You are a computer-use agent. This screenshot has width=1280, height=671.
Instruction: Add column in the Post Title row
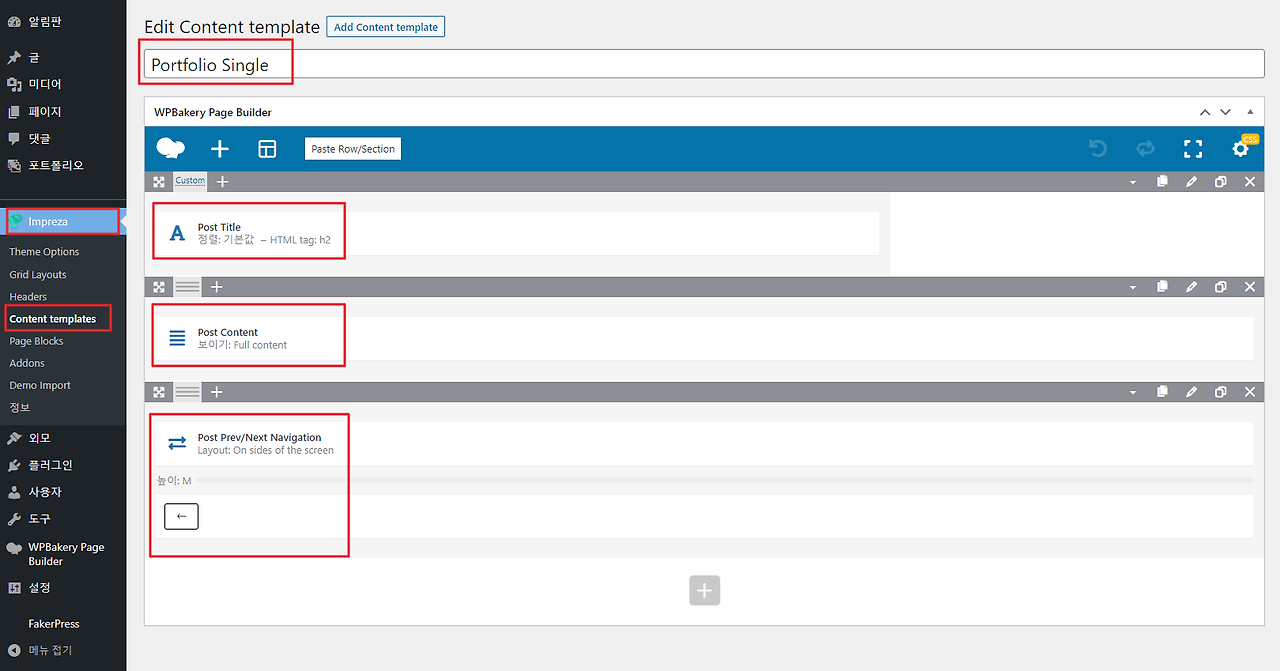tap(222, 182)
